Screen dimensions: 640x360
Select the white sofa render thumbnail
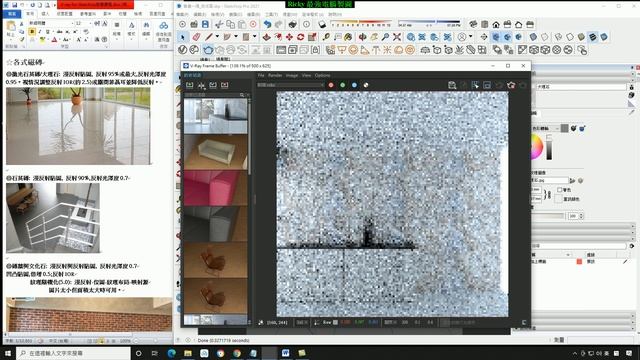[216, 152]
